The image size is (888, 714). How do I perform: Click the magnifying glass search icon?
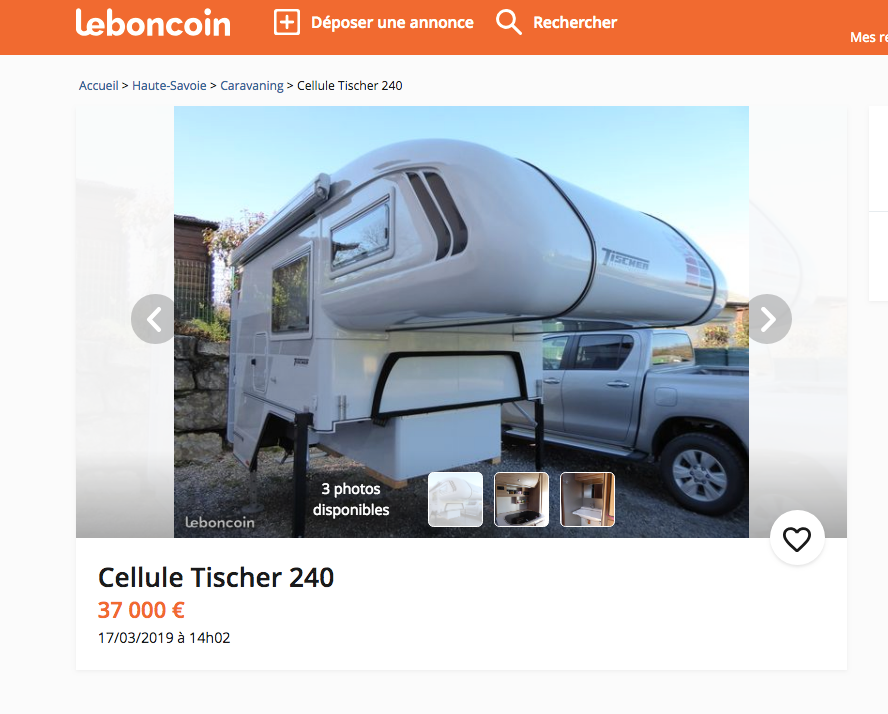coord(509,23)
